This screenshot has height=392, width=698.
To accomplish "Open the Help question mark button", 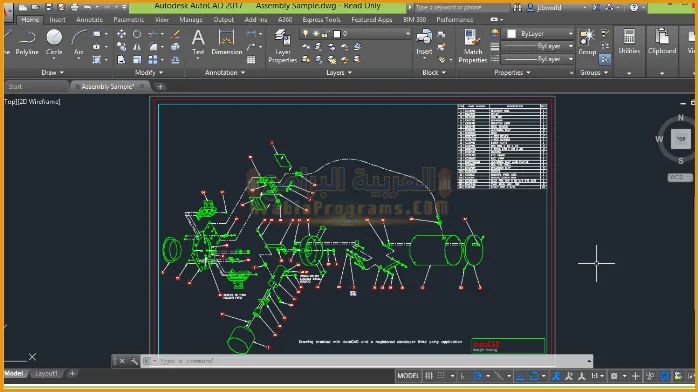I will pyautogui.click(x=634, y=8).
